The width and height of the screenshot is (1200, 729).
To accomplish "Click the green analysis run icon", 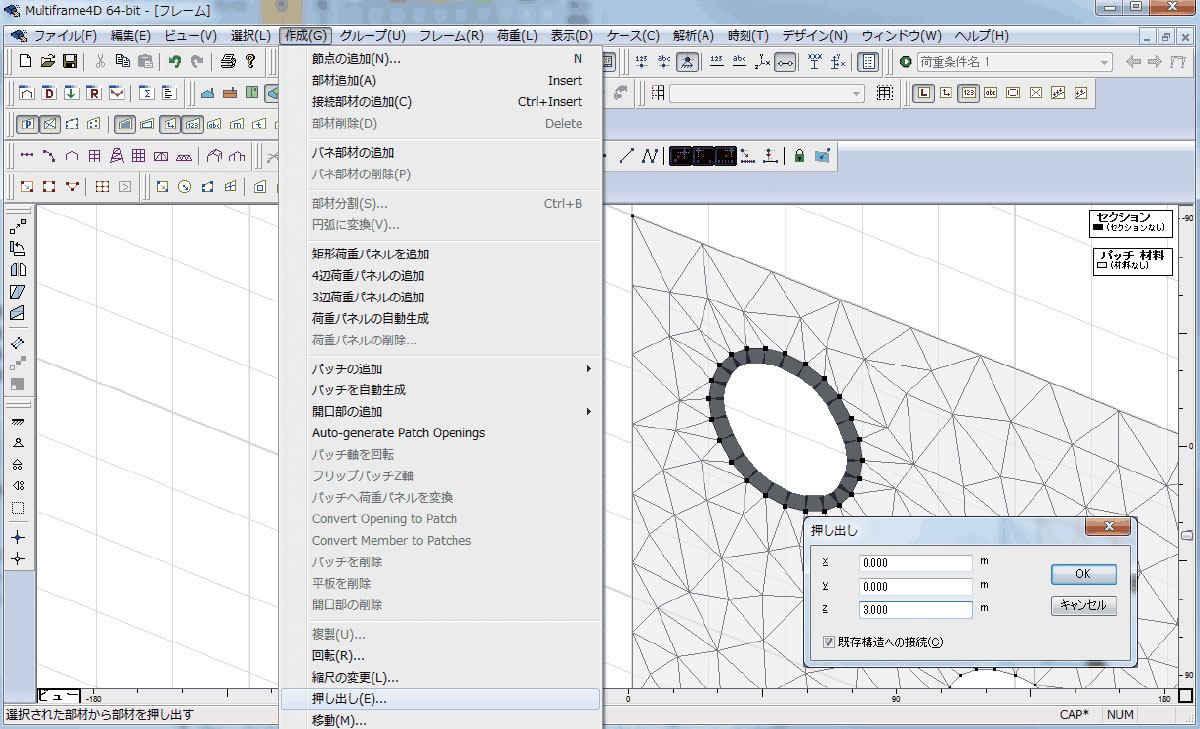I will [906, 62].
